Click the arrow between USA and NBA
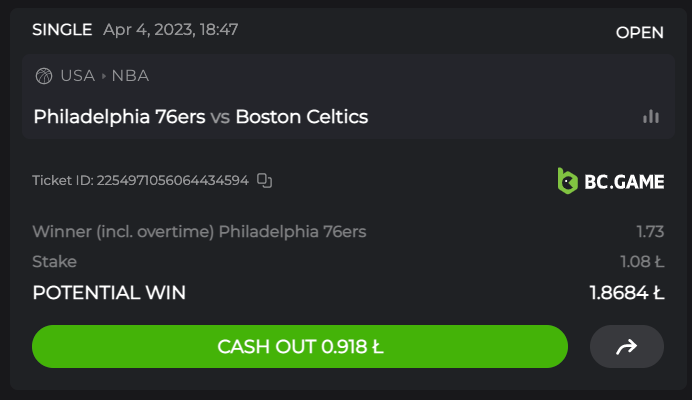The image size is (692, 400). pyautogui.click(x=103, y=76)
